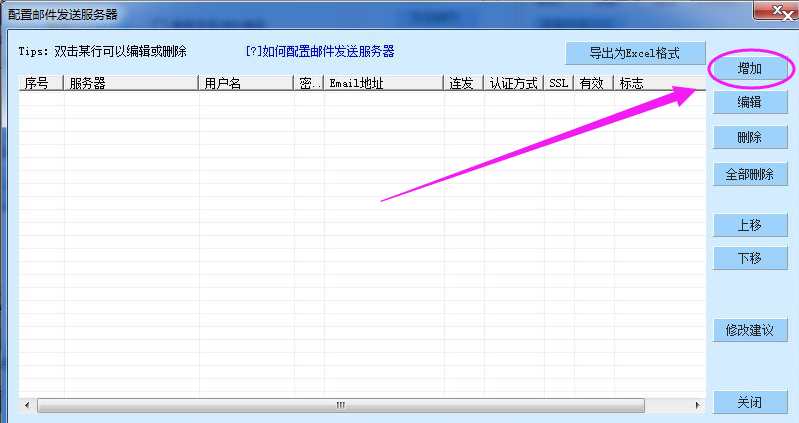The width and height of the screenshot is (799, 423).
Task: Click the horizontal scrollbar thumb
Action: coord(341,406)
